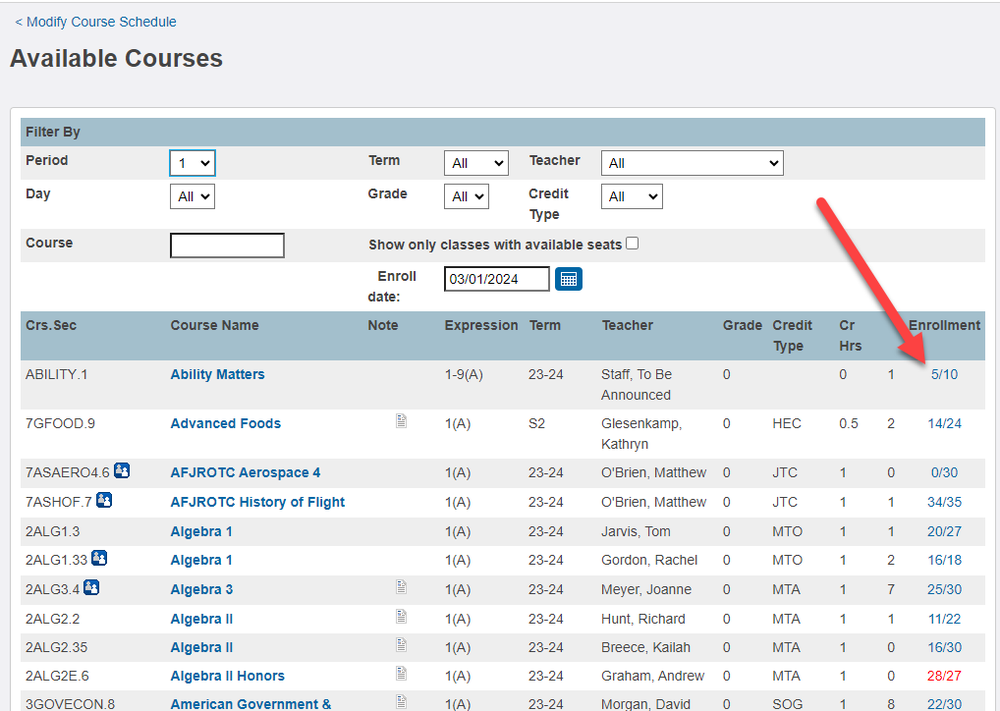Open the Teacher filter dropdown

tap(692, 163)
